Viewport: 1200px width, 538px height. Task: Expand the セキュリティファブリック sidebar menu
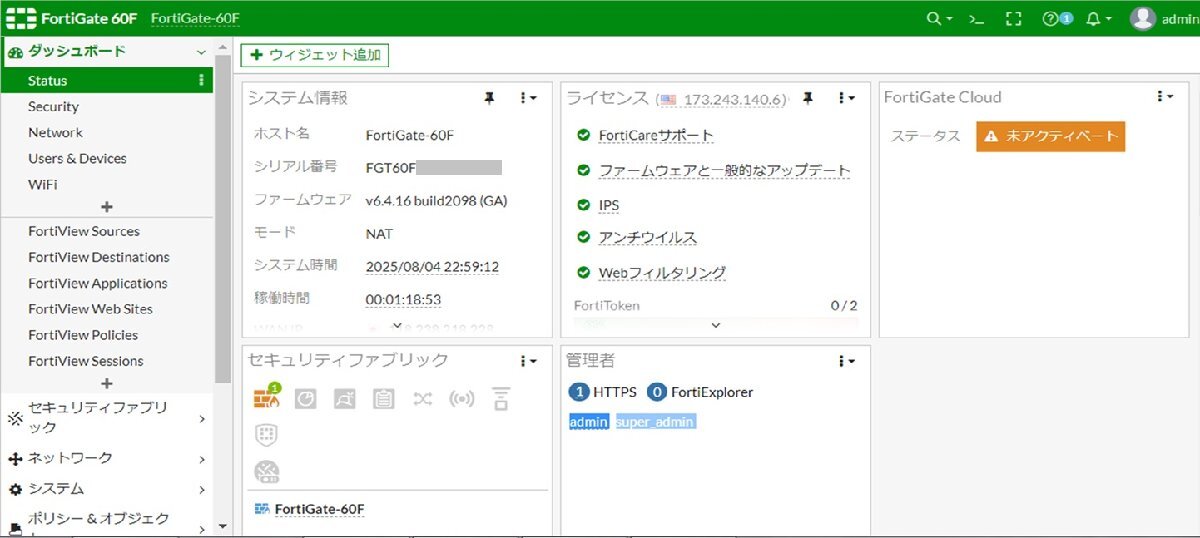click(x=201, y=419)
